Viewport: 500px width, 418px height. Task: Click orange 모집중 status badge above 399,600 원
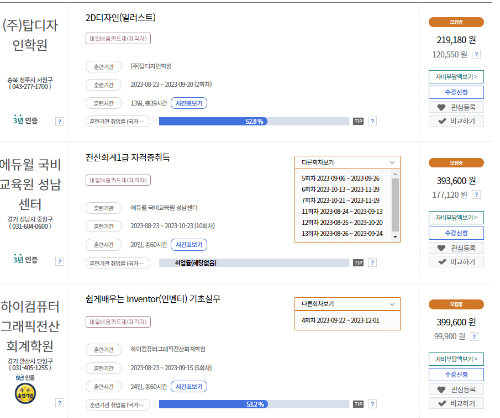(456, 304)
